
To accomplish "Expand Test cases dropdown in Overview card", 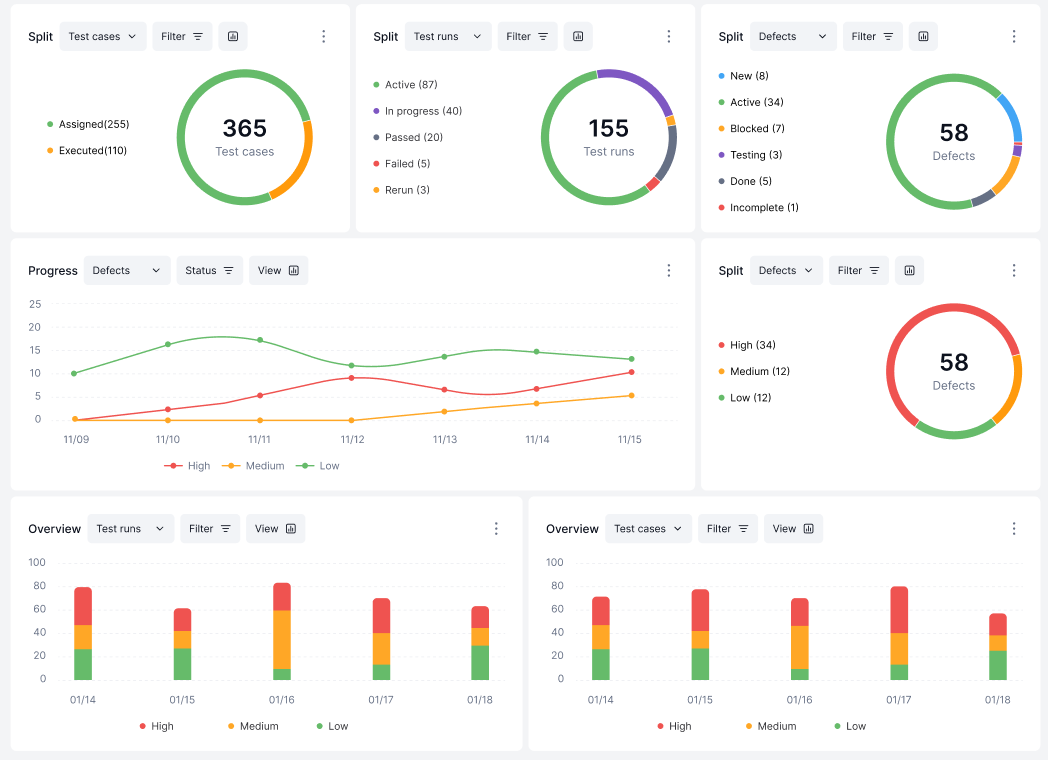I will pyautogui.click(x=648, y=528).
